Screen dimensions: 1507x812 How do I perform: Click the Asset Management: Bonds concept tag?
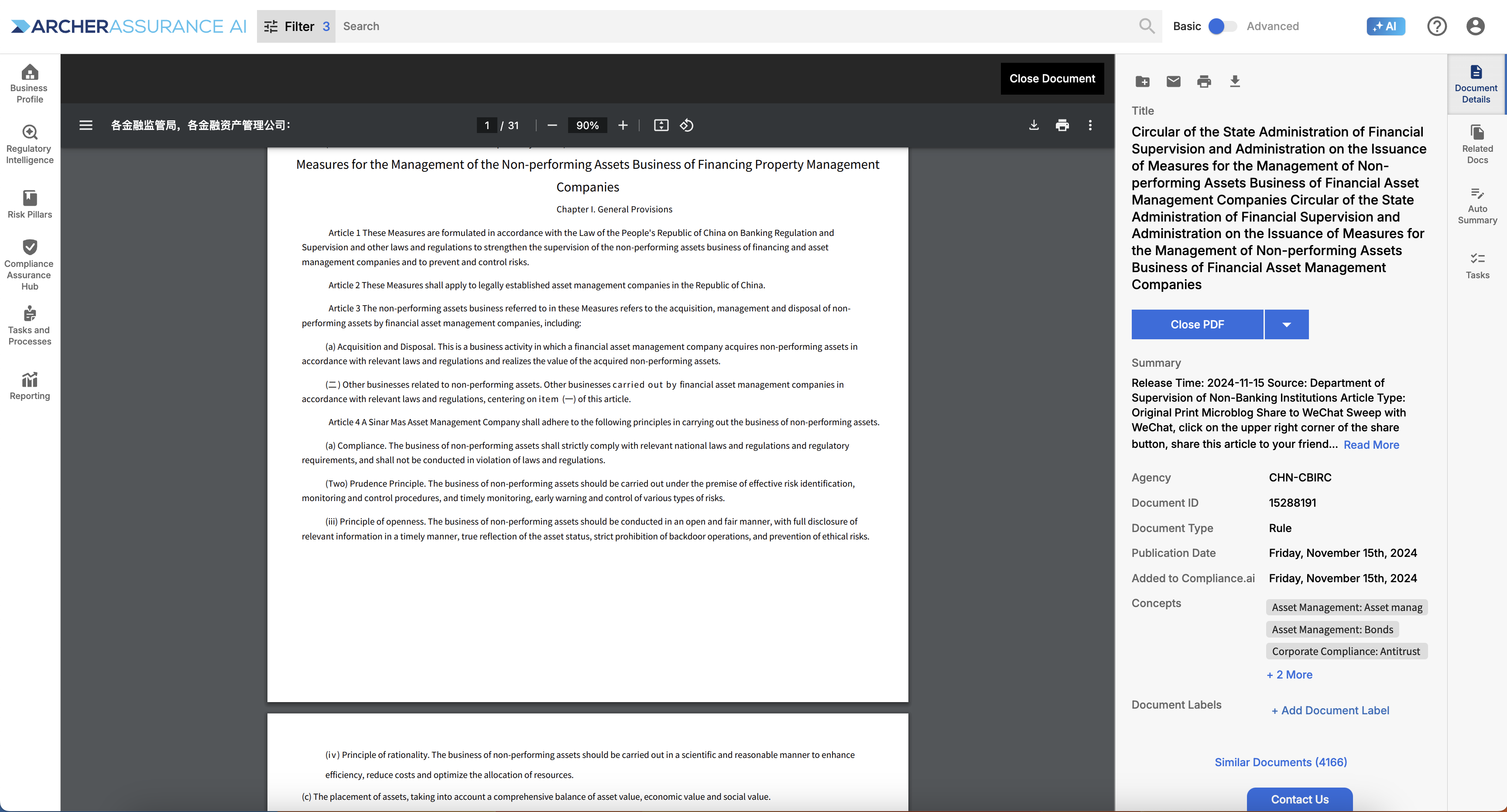[x=1332, y=629]
